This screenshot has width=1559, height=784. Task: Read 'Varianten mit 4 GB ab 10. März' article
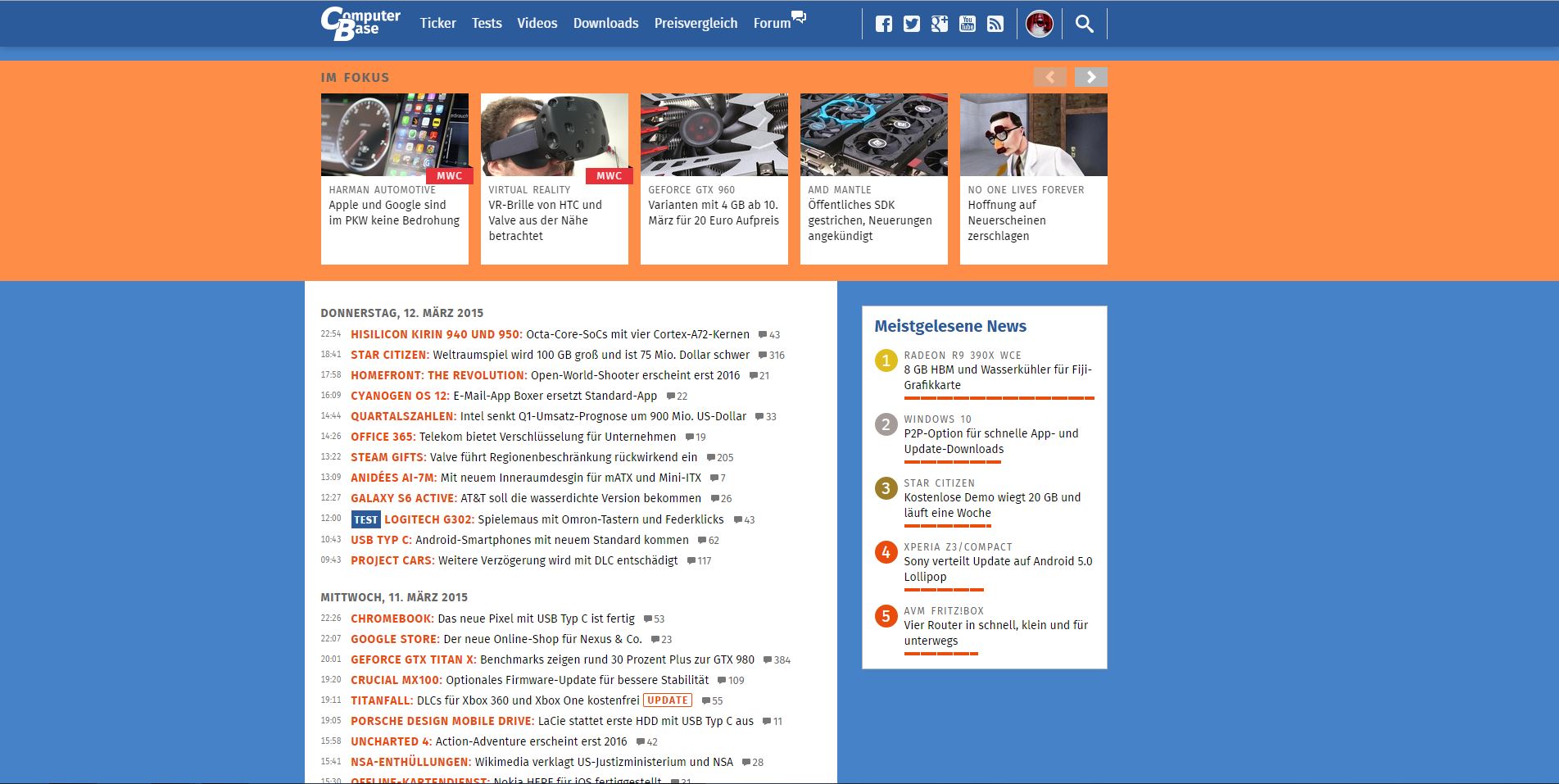point(714,213)
